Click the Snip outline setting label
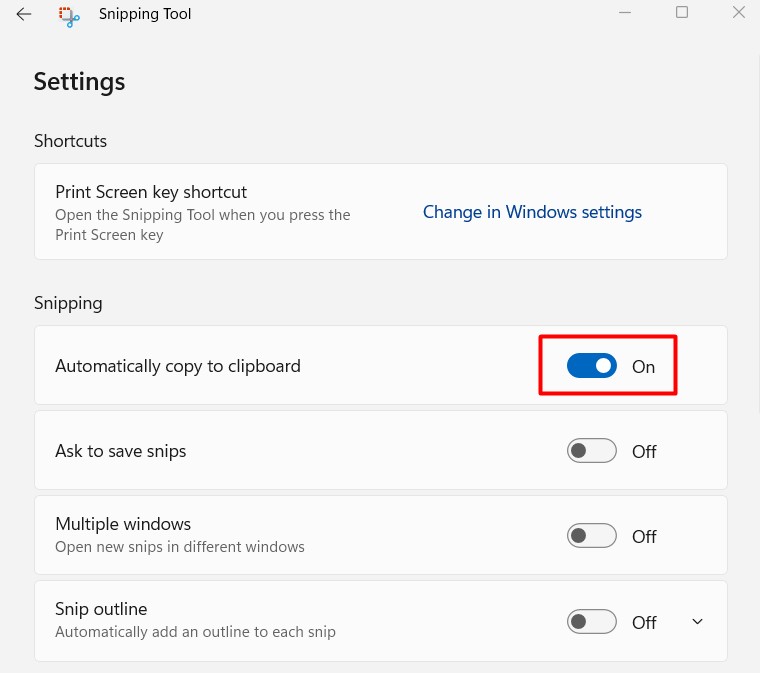The height and width of the screenshot is (673, 760). pos(101,609)
